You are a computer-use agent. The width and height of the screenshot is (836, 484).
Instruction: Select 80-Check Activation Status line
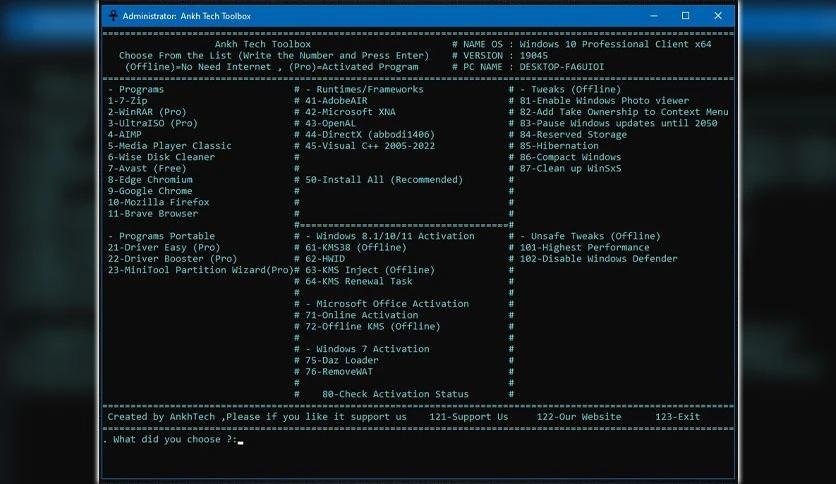tap(395, 394)
